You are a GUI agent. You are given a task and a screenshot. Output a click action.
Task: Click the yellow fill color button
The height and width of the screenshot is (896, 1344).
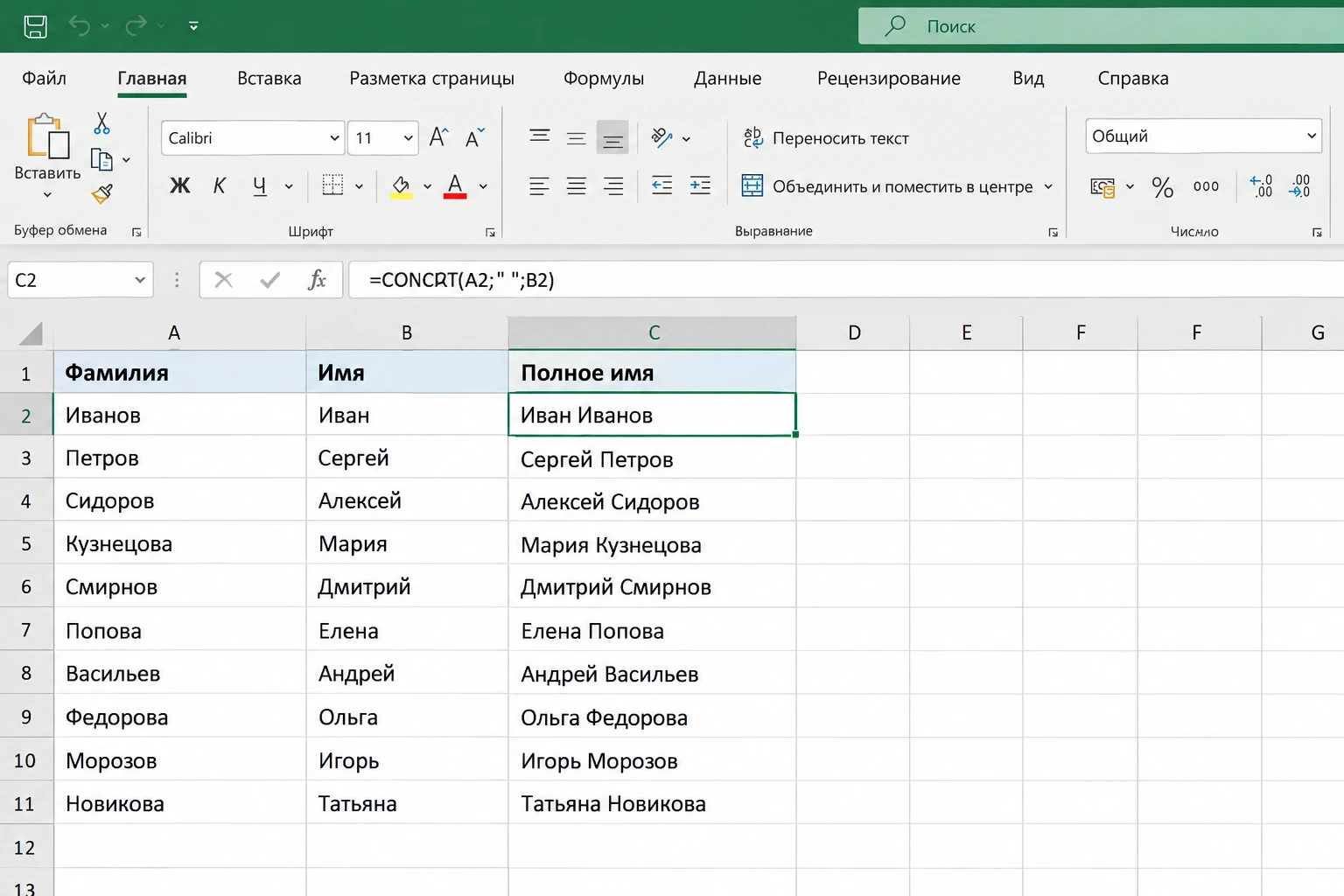[401, 186]
